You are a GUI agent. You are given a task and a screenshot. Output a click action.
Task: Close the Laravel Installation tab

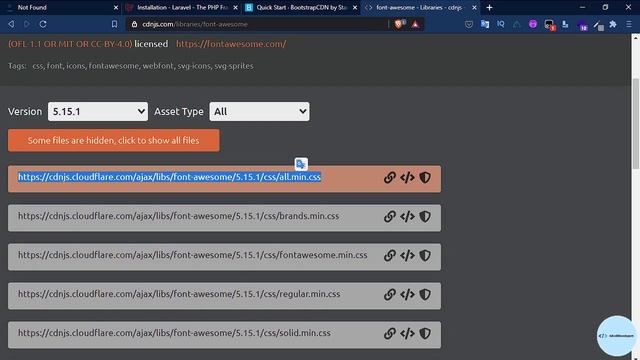point(236,7)
